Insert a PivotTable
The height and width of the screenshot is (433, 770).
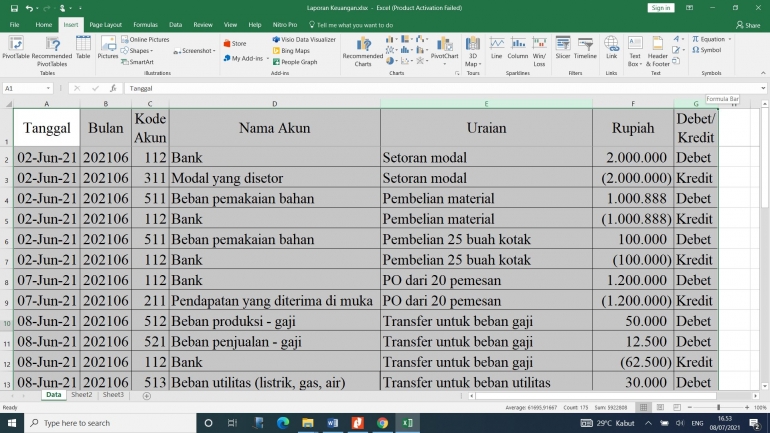[x=16, y=48]
